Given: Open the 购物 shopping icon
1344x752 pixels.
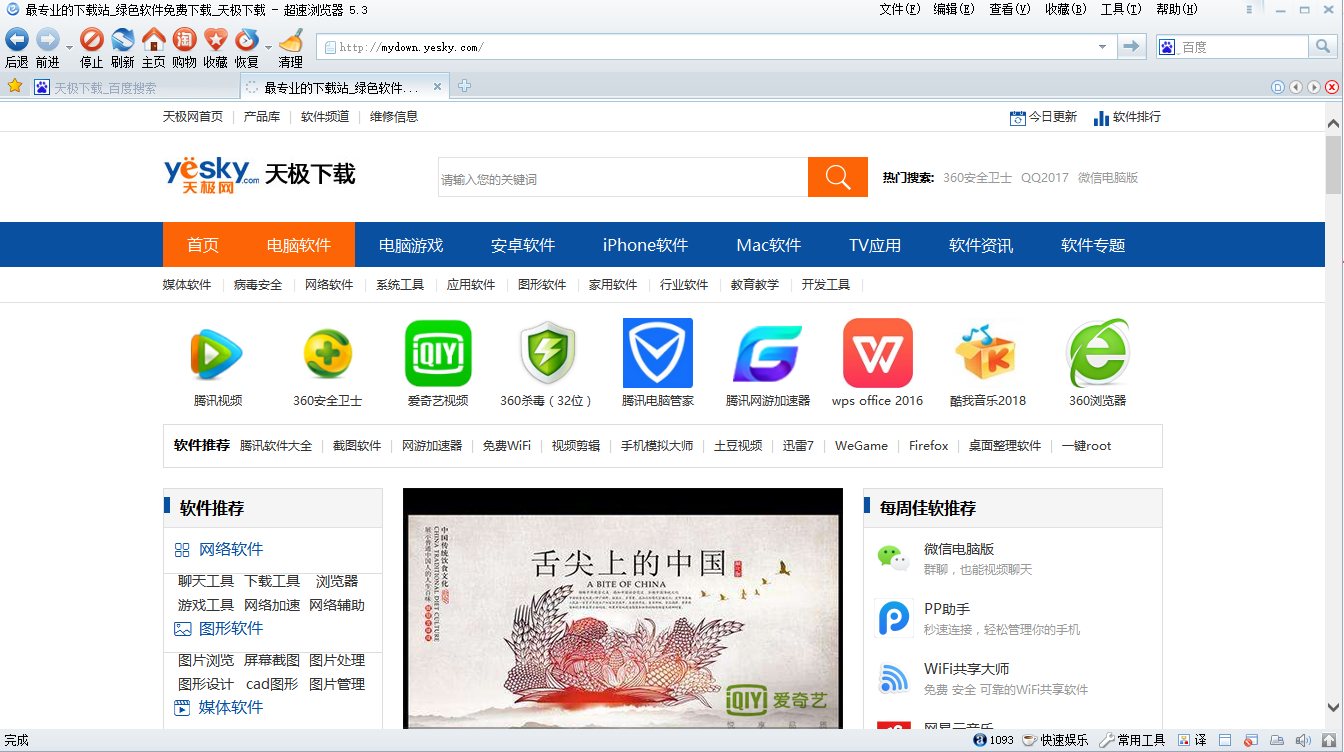Looking at the screenshot, I should 185,40.
